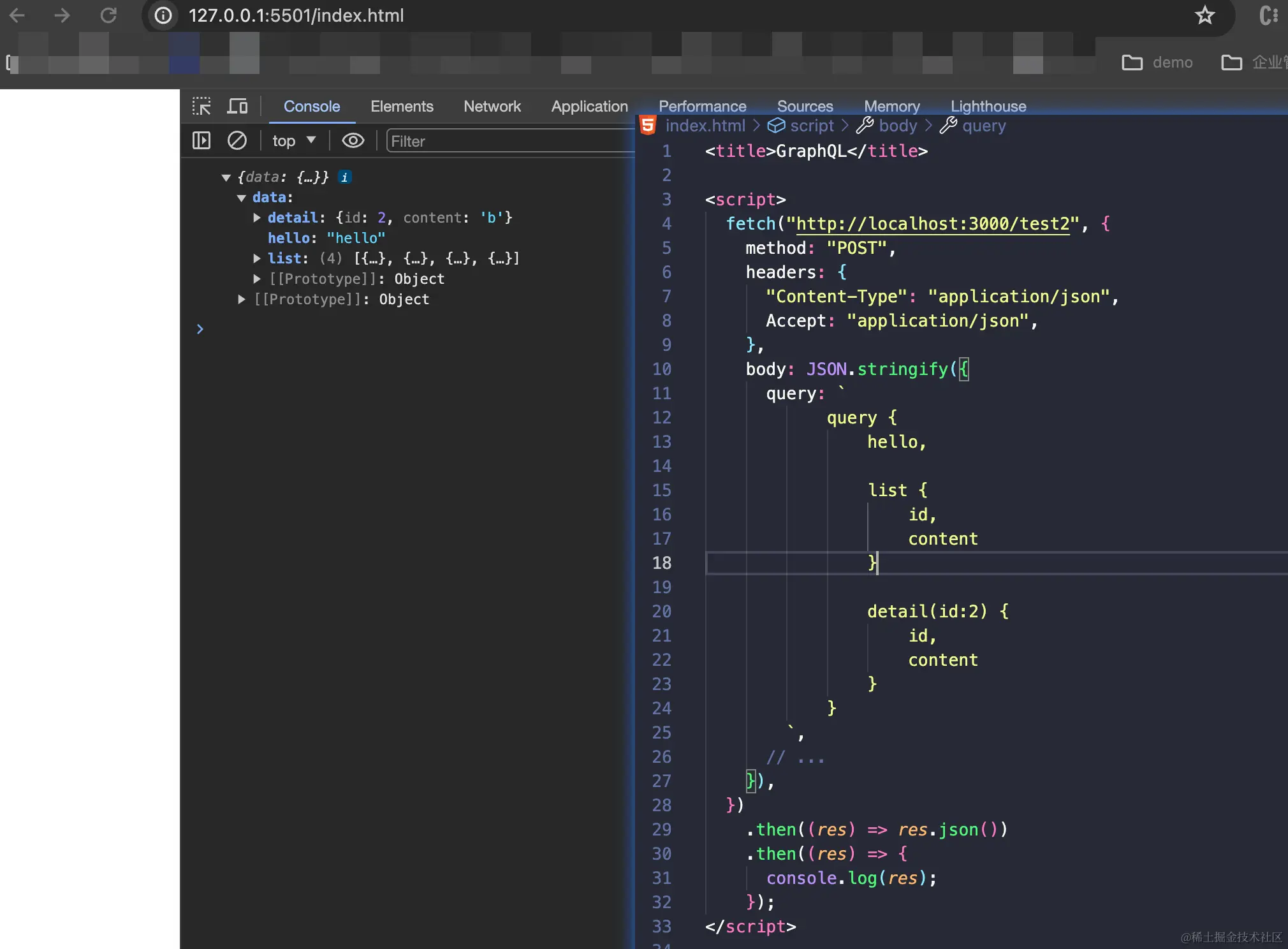Click the wrench icon before body breadcrumb
The height and width of the screenshot is (949, 1288).
click(865, 126)
